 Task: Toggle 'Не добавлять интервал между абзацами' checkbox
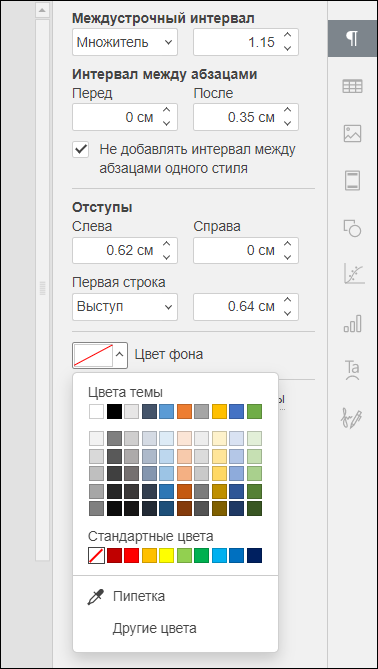point(81,150)
